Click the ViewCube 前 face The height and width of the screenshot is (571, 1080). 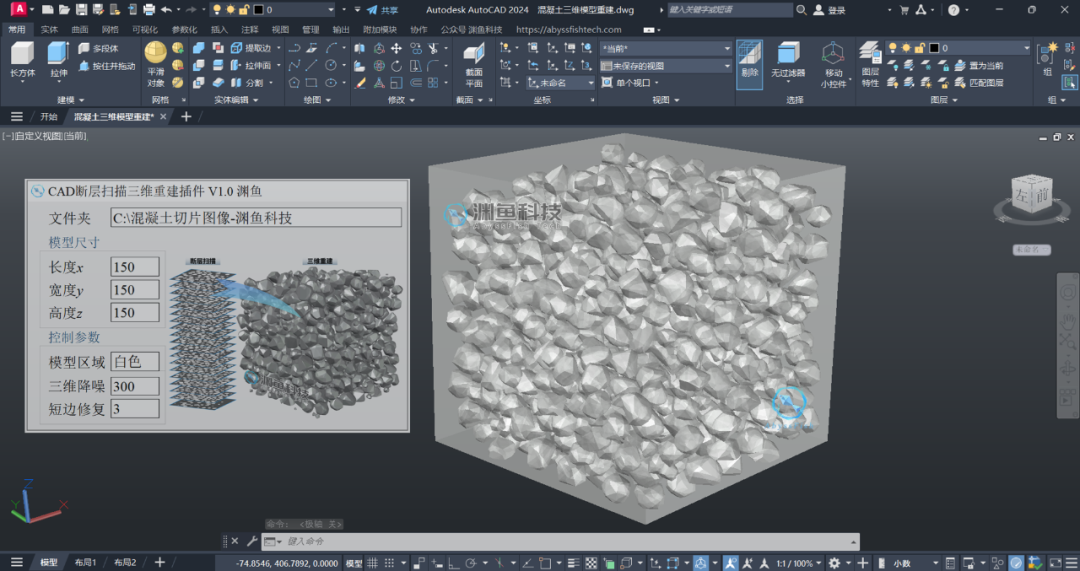pos(1042,195)
